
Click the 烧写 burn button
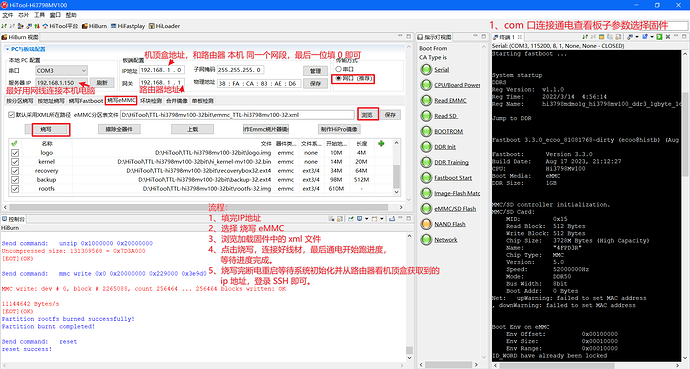tap(47, 129)
